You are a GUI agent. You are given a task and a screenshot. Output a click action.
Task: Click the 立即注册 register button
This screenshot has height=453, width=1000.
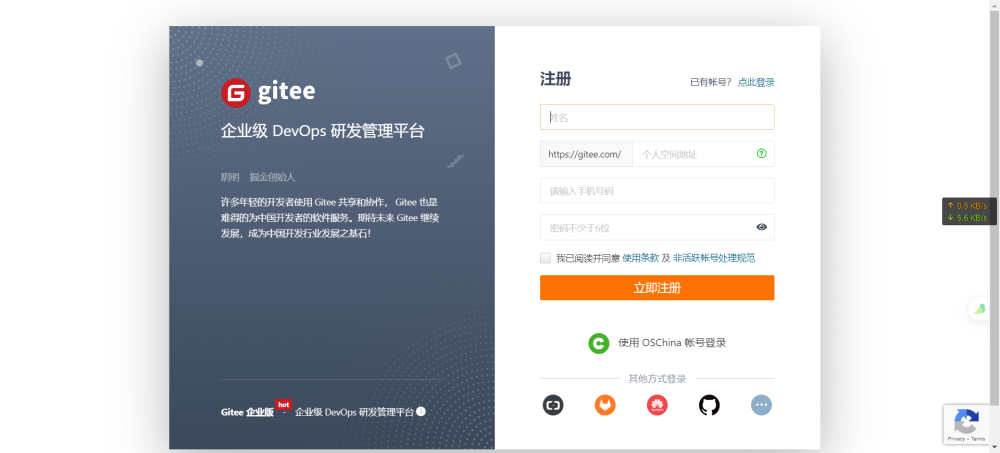point(657,288)
